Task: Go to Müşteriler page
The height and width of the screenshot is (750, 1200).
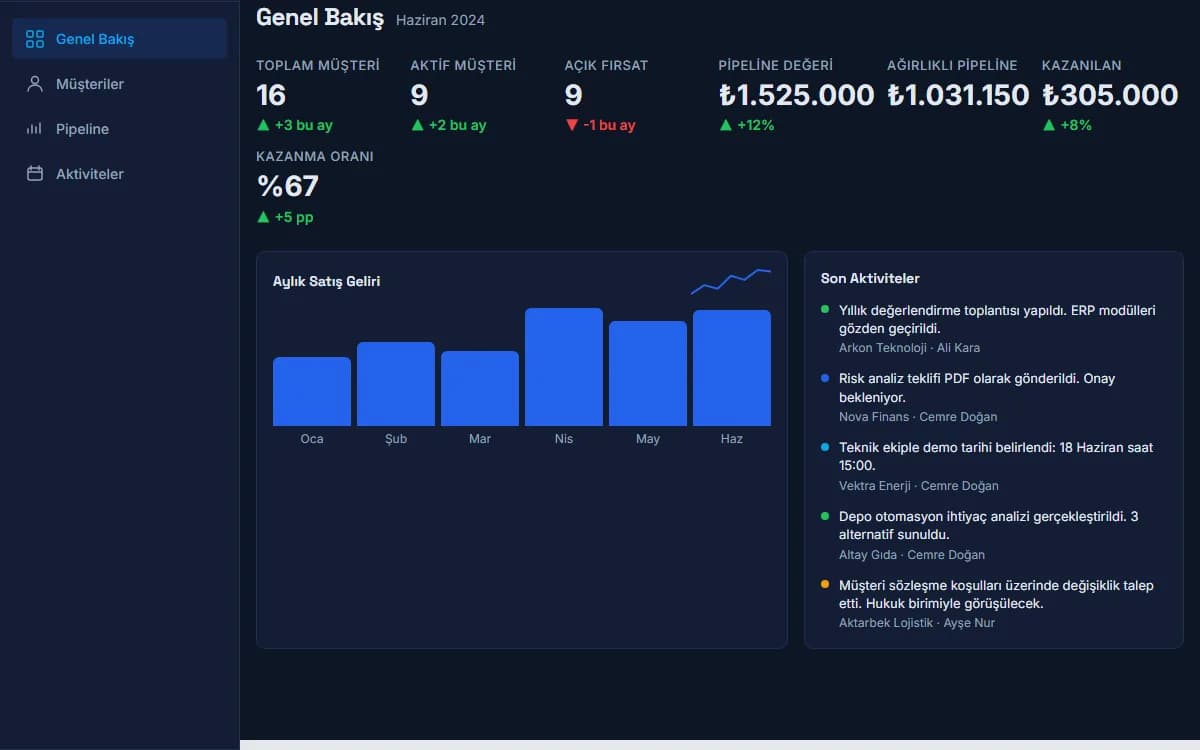Action: (120, 84)
